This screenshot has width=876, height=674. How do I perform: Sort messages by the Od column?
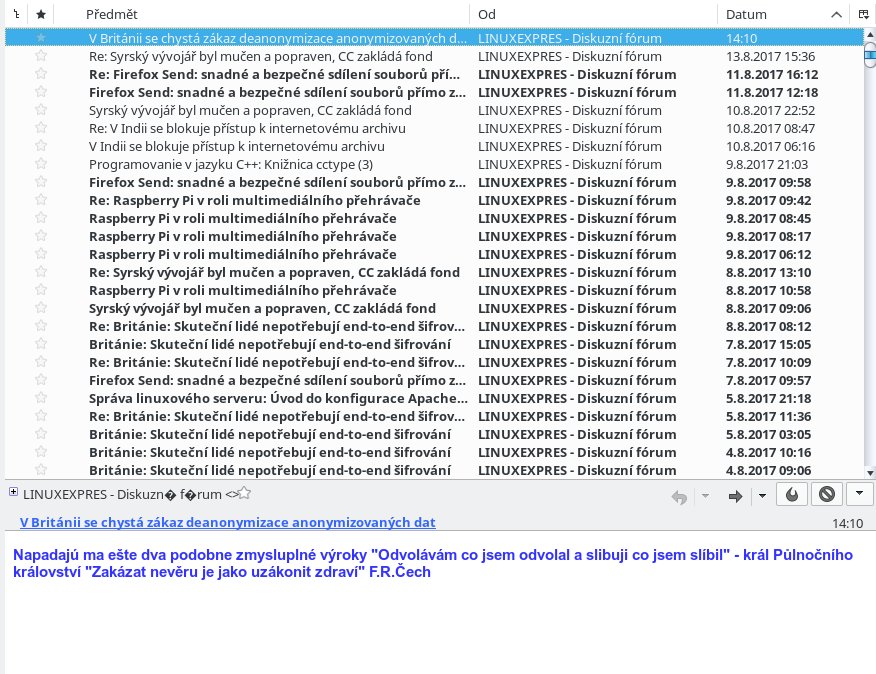pos(590,15)
